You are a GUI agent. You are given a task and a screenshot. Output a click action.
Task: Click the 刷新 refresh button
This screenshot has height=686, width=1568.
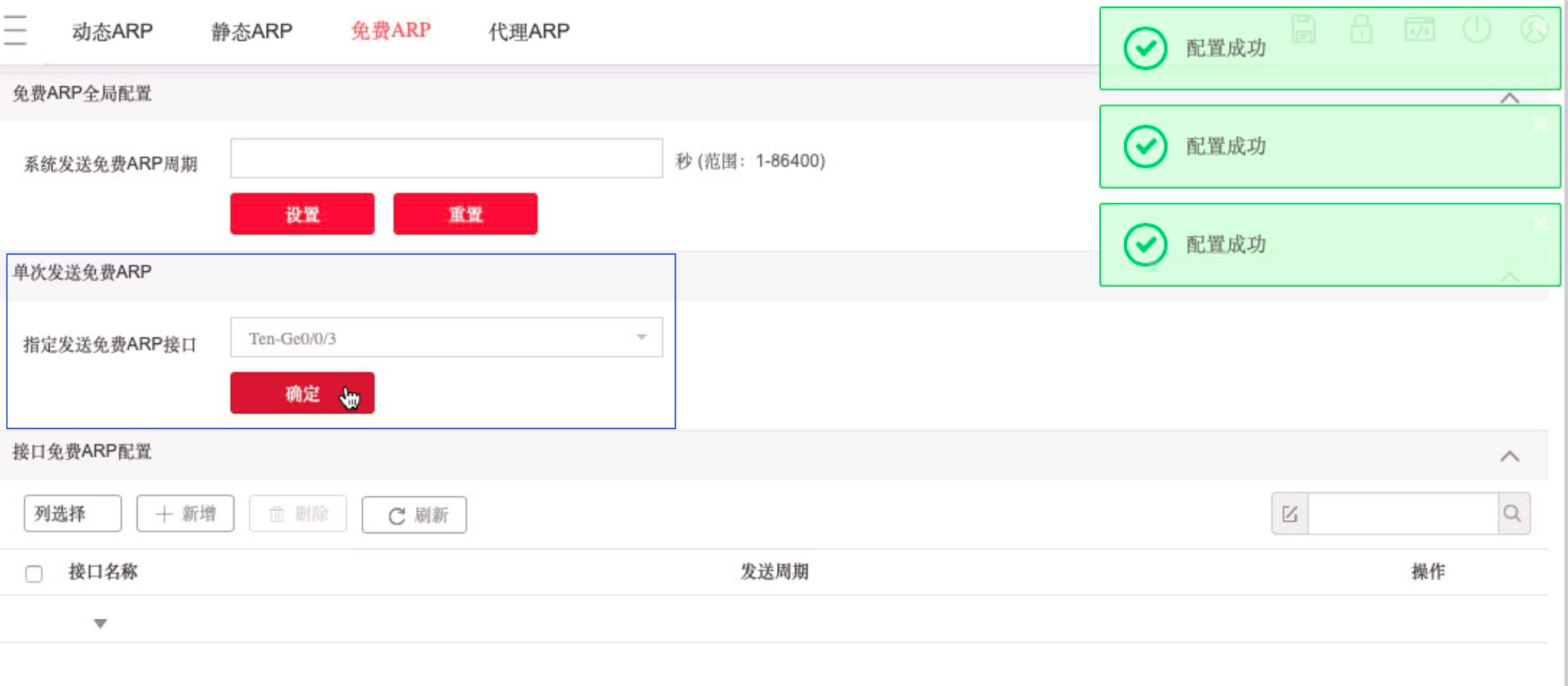pos(414,515)
